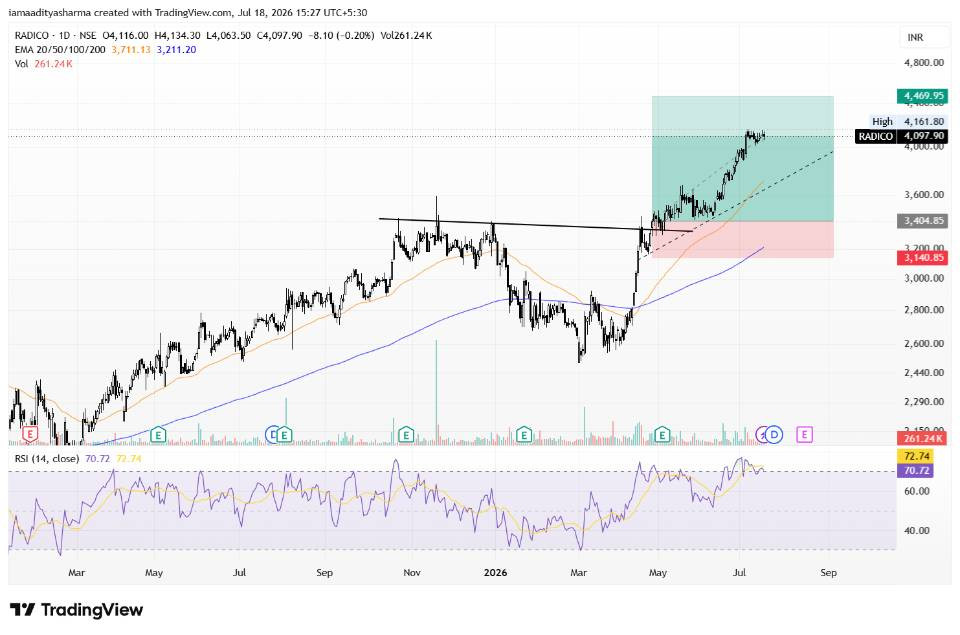Click the blue 3,211.20 EMA value
The image size is (960, 635).
coord(176,50)
